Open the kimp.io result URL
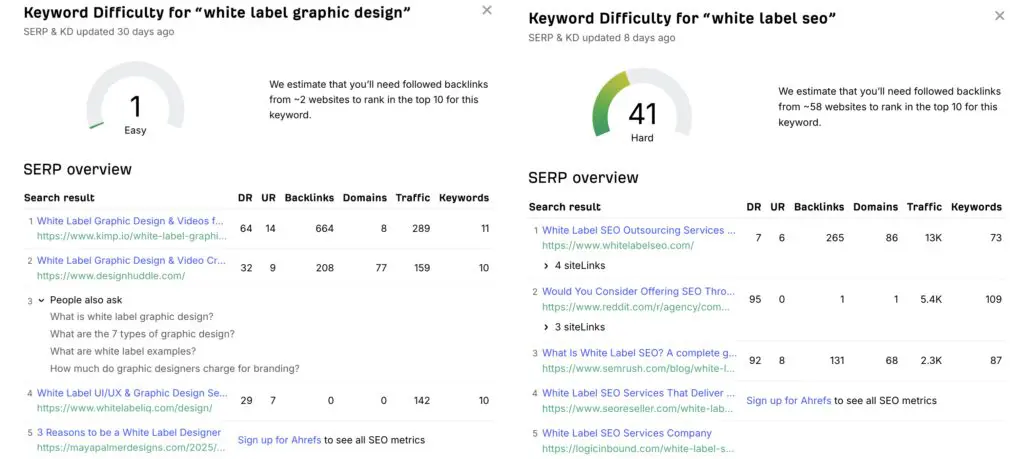The height and width of the screenshot is (459, 1024). click(x=132, y=236)
